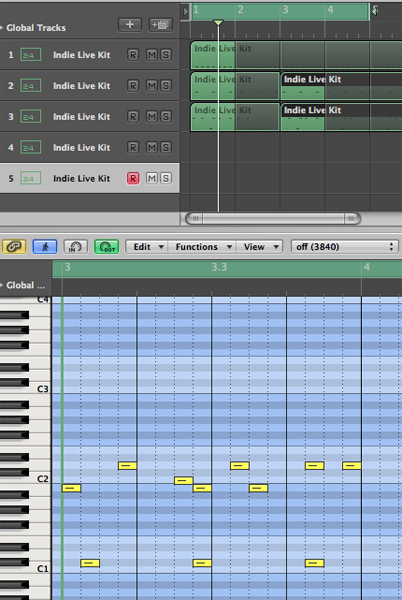Select the first note at bar 3 start

click(72, 488)
